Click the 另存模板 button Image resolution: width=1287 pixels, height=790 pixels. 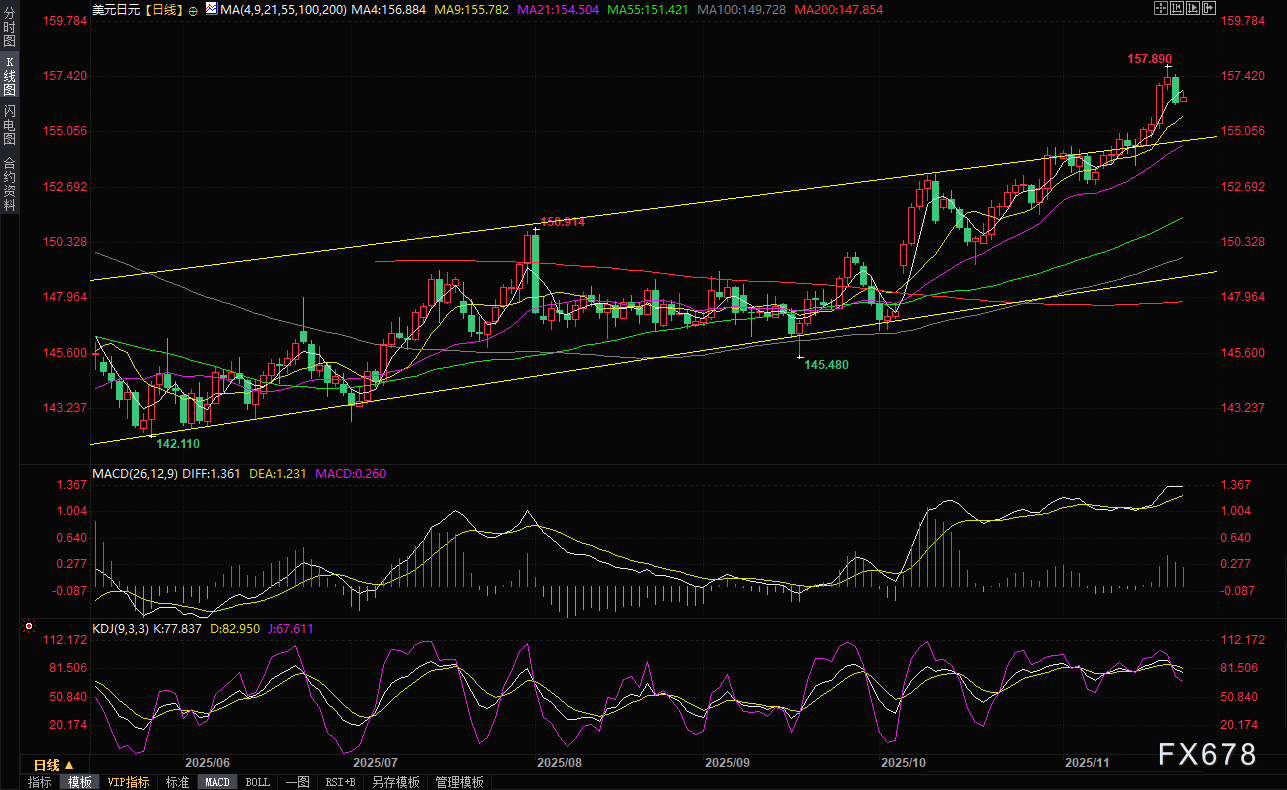(x=395, y=782)
